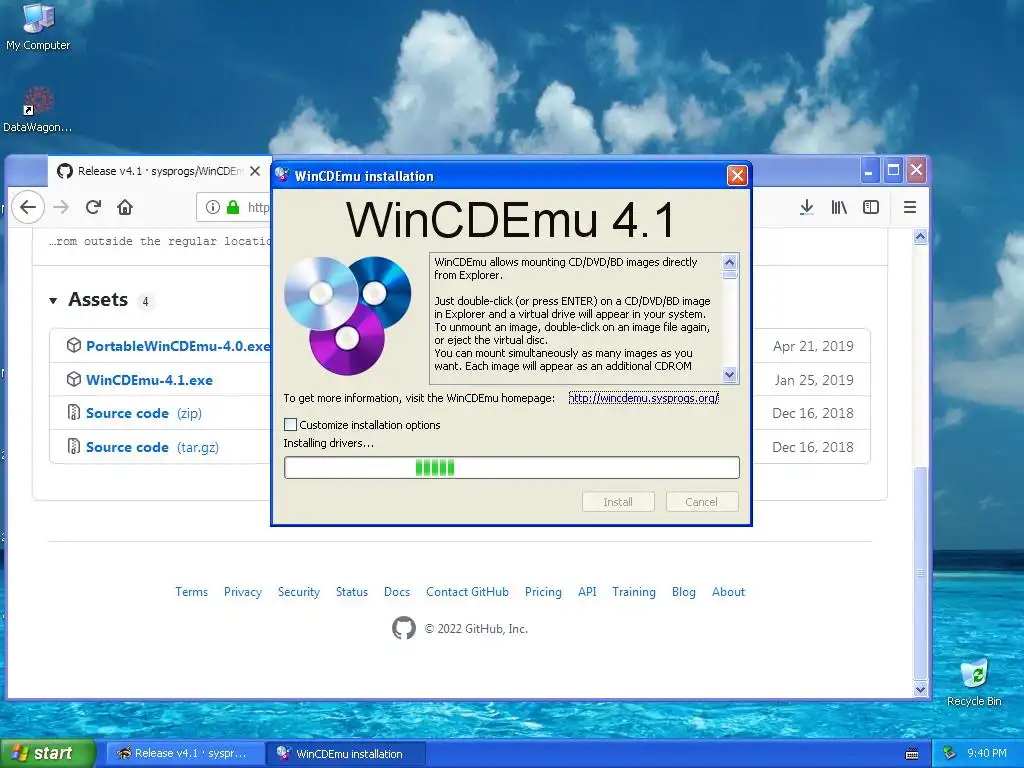Switch to Release v4.1 taskbar item
This screenshot has height=768, width=1024.
point(185,754)
